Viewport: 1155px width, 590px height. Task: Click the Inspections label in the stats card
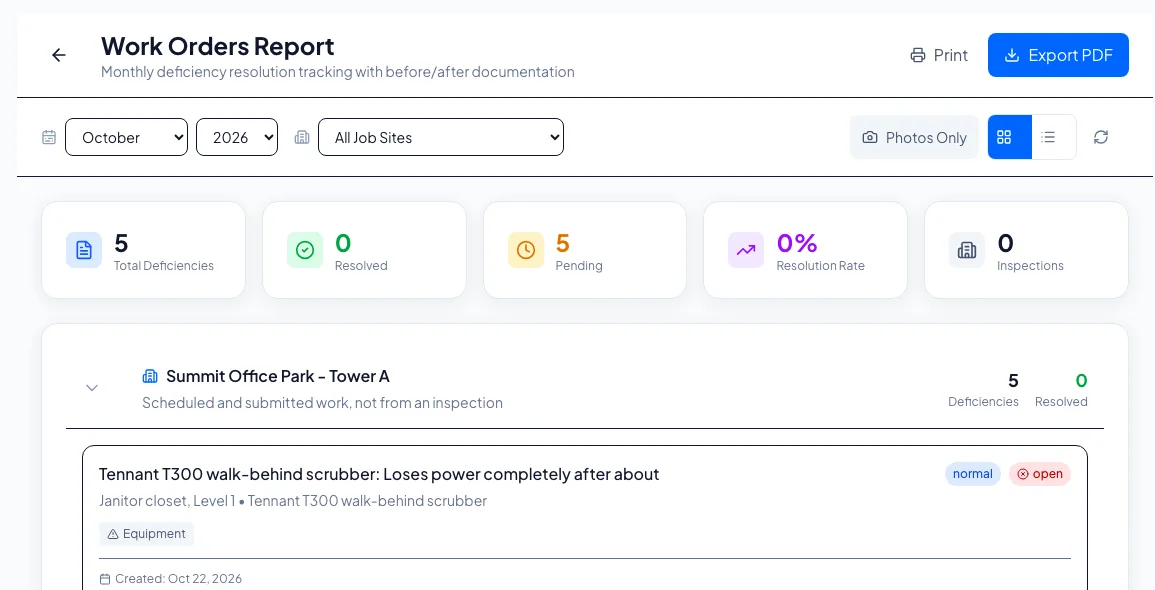coord(1030,266)
